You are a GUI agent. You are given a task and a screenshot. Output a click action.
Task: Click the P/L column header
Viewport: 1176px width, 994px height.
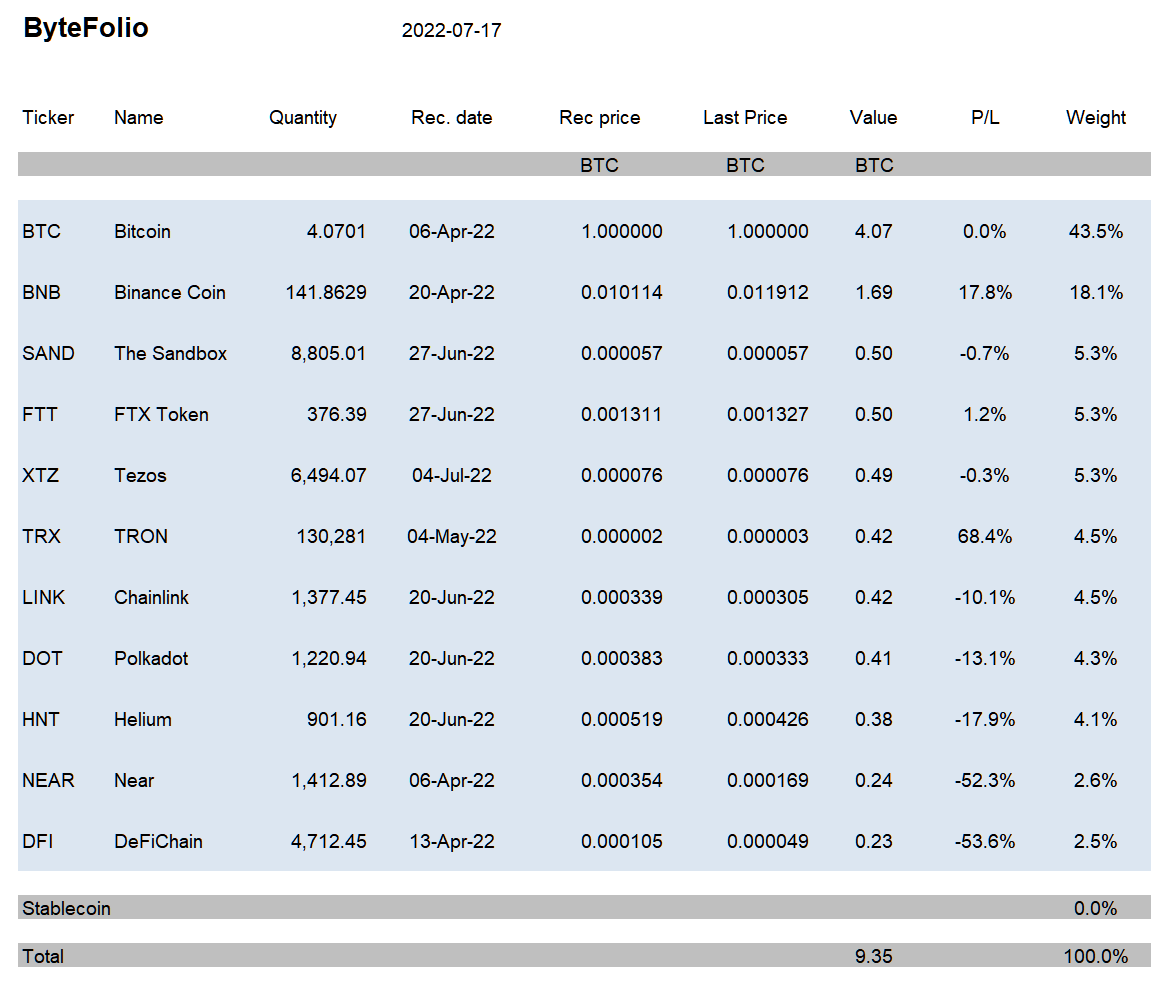[986, 118]
